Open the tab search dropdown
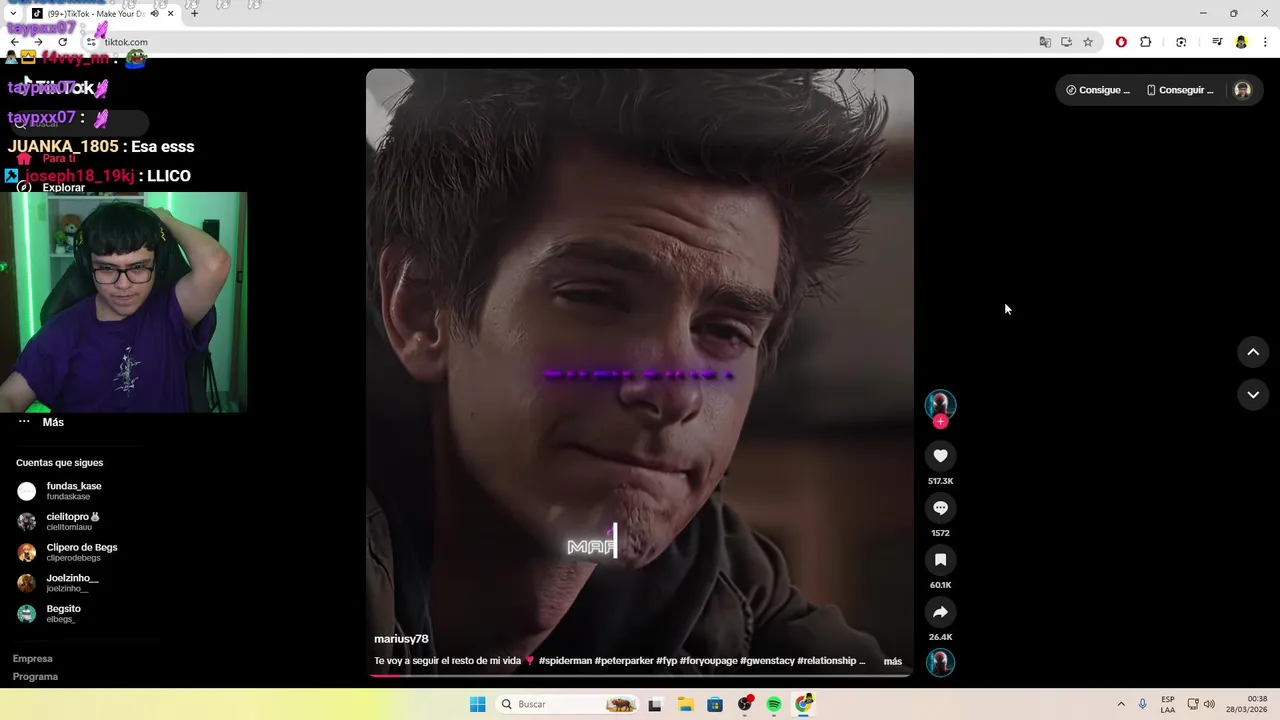 (x=13, y=14)
